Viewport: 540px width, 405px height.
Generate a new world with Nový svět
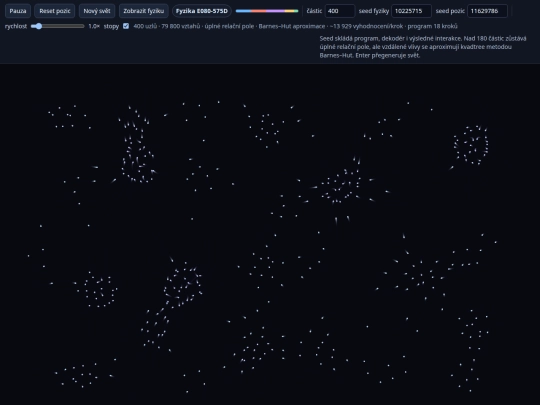97,11
